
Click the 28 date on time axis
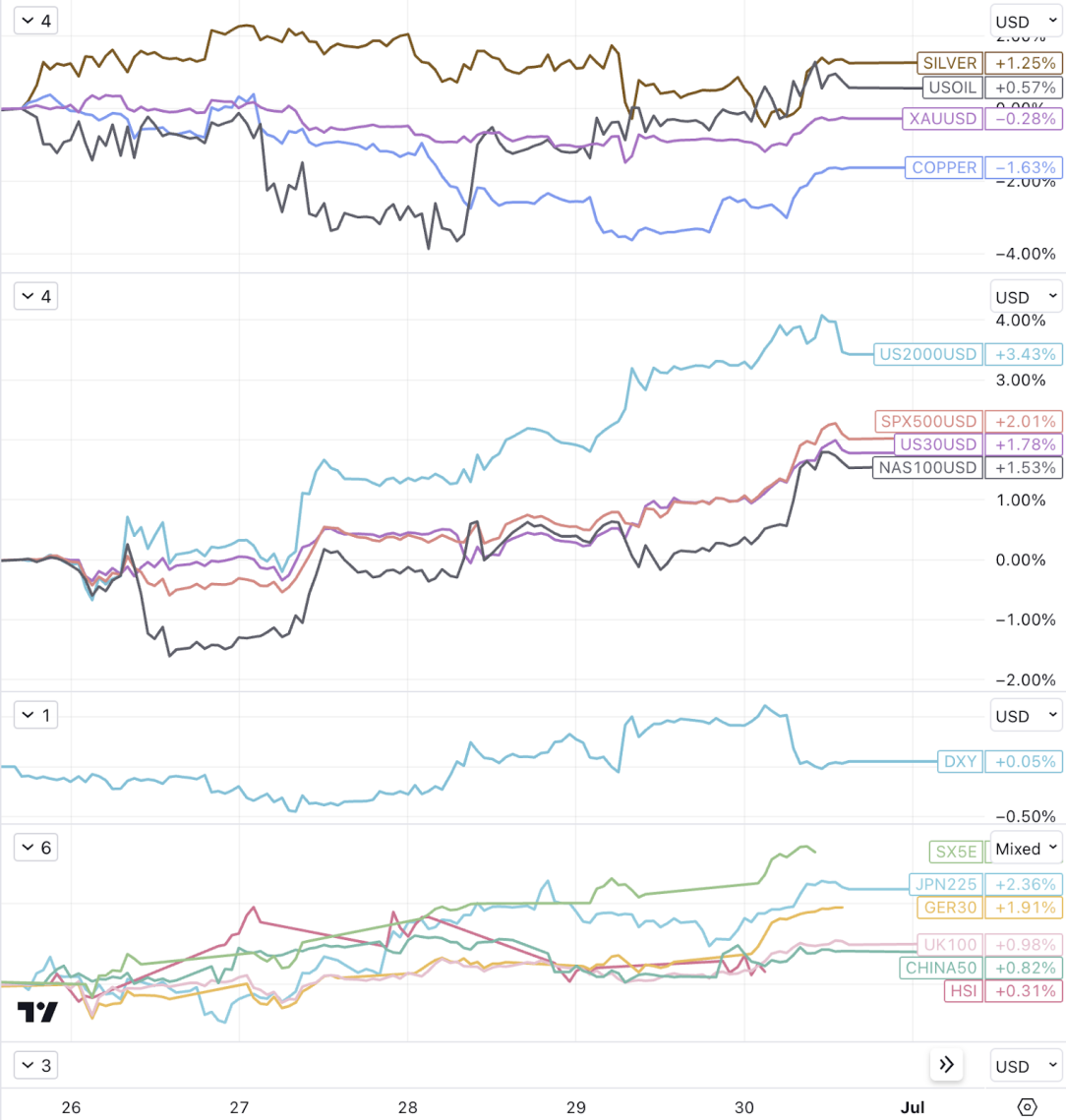[x=407, y=1107]
